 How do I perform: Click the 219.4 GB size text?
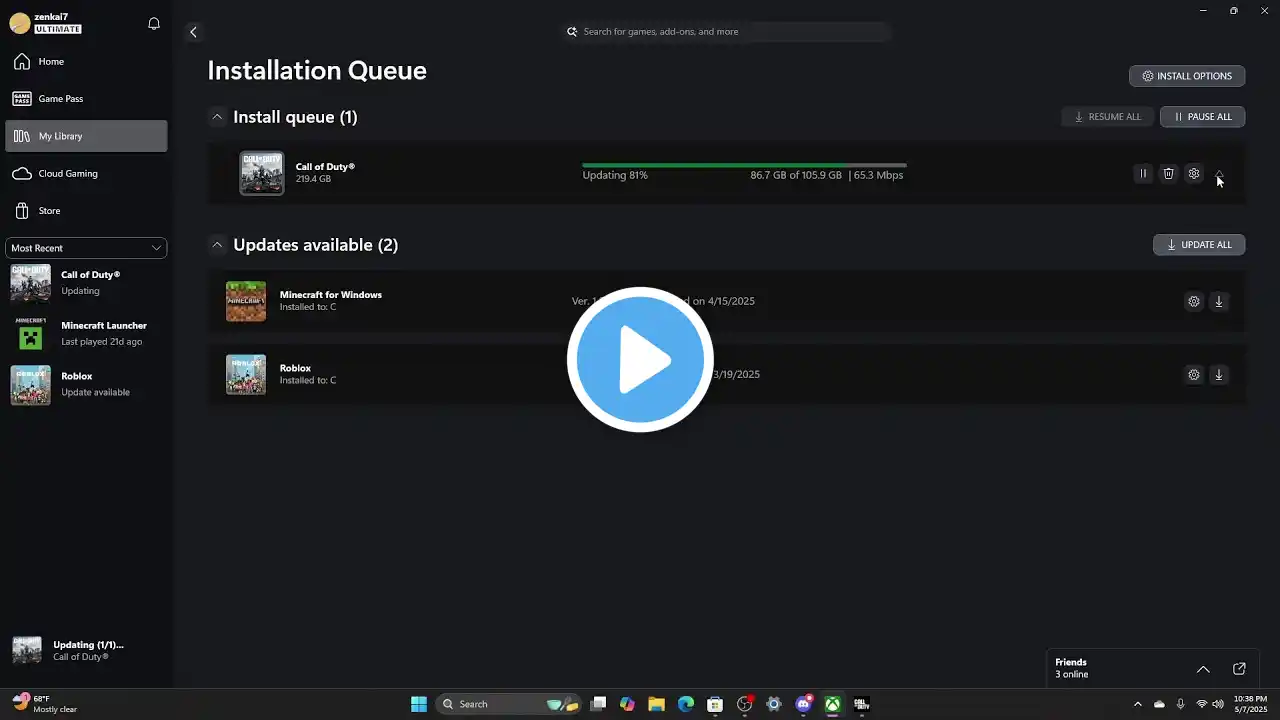313,179
